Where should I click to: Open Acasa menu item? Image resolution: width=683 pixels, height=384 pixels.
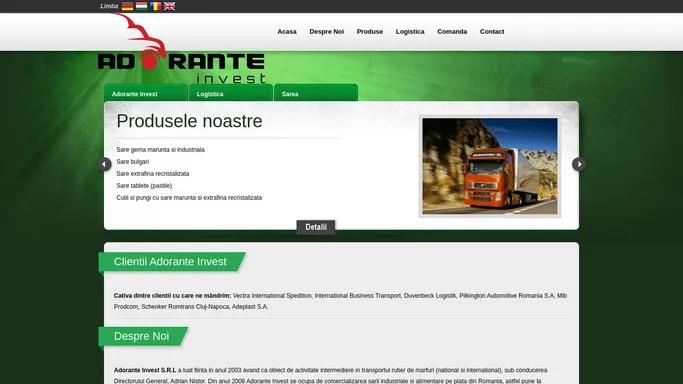[287, 32]
